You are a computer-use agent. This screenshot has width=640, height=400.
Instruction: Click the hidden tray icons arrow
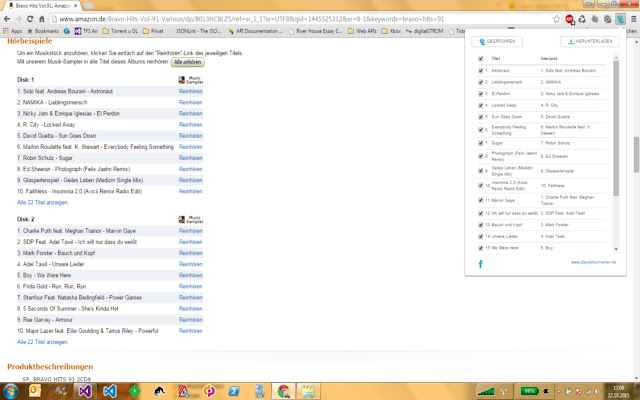click(558, 391)
